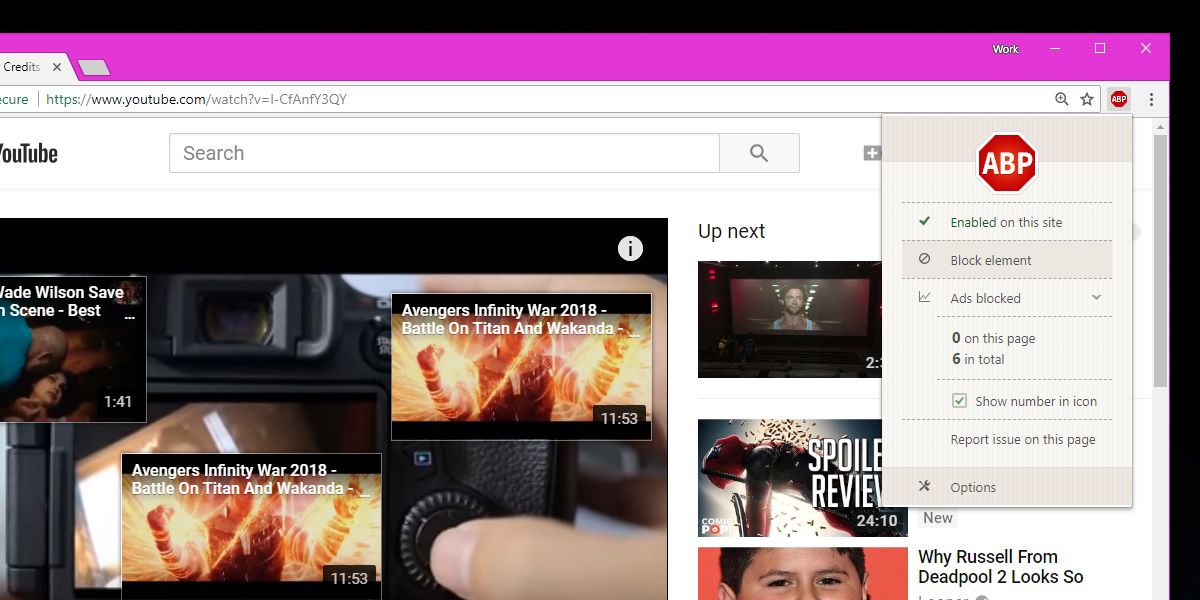Screen dimensions: 1200x600
Task: Click the Ads blocked chart icon
Action: pos(925,297)
